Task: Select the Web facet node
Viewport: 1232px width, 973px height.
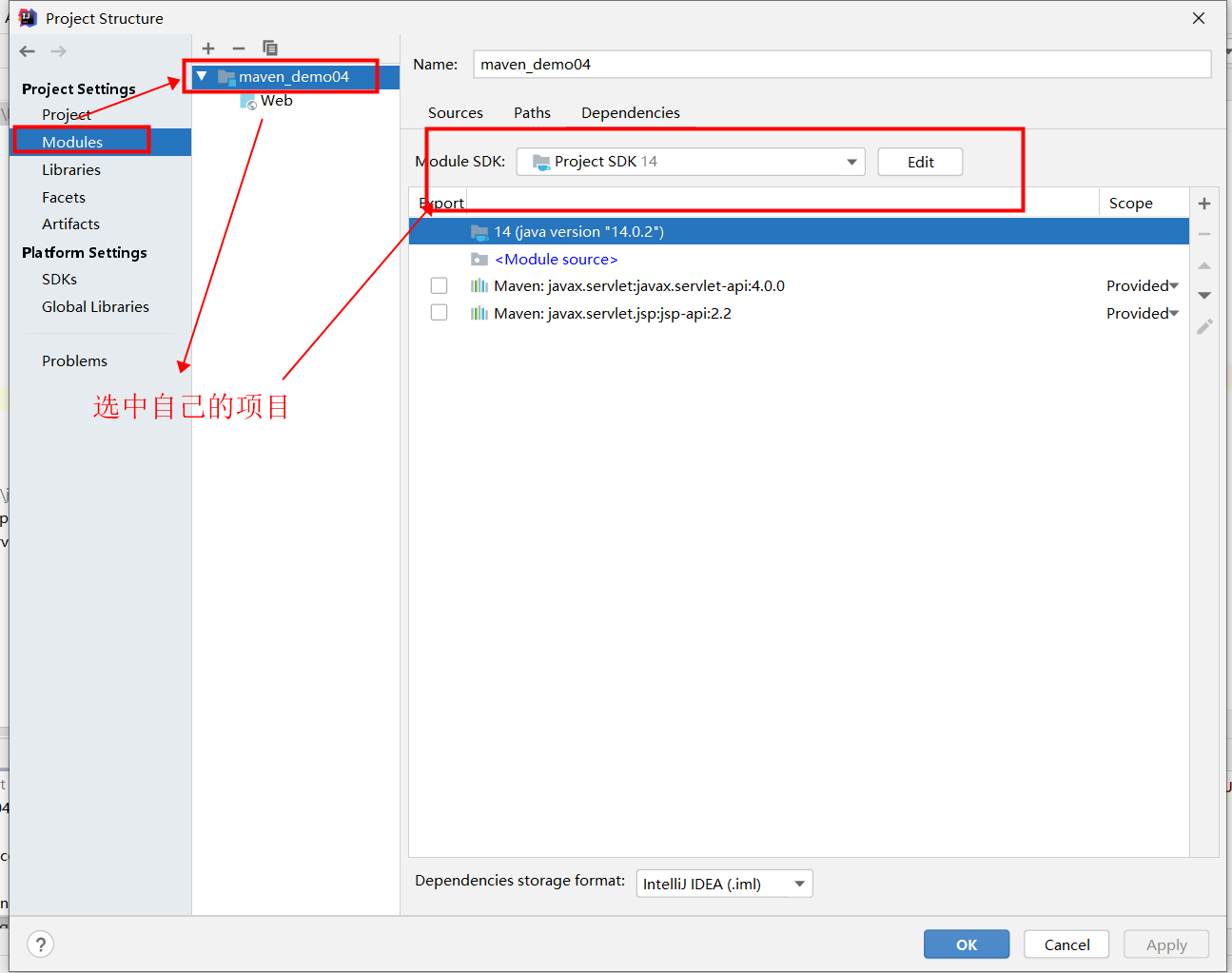Action: click(276, 101)
